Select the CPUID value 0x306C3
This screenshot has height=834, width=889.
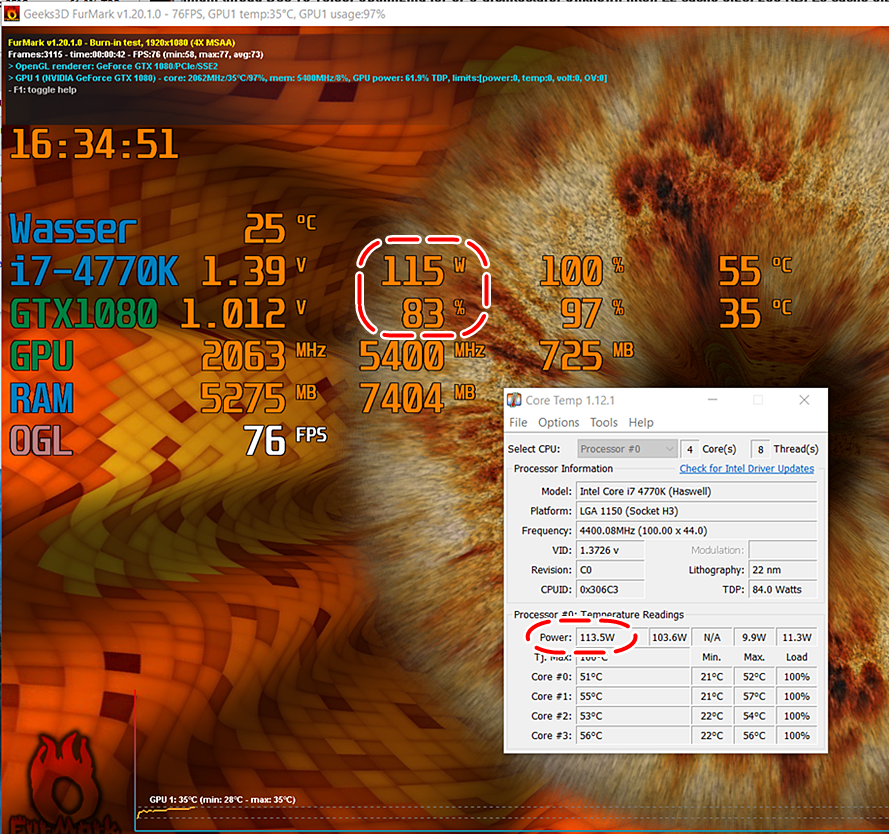[610, 590]
